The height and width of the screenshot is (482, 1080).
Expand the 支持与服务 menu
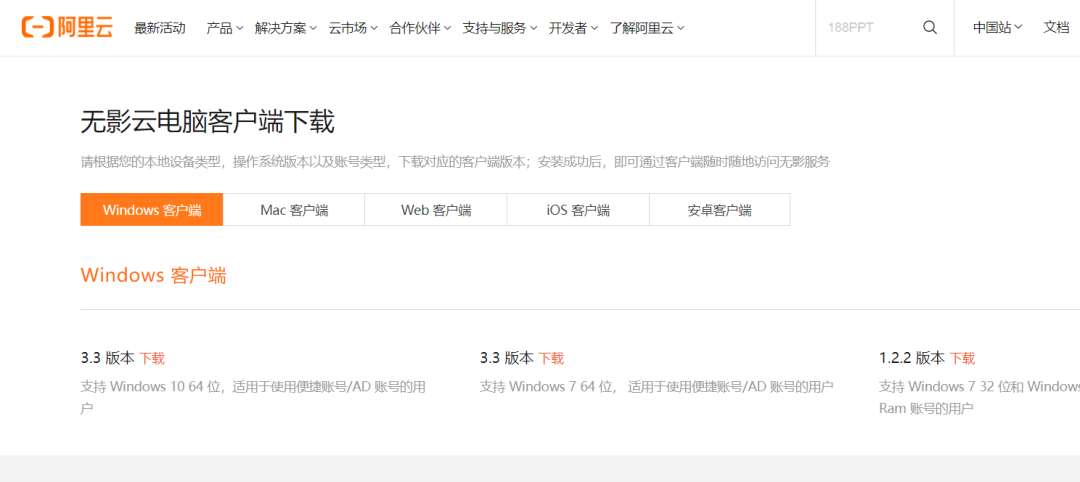tap(500, 28)
